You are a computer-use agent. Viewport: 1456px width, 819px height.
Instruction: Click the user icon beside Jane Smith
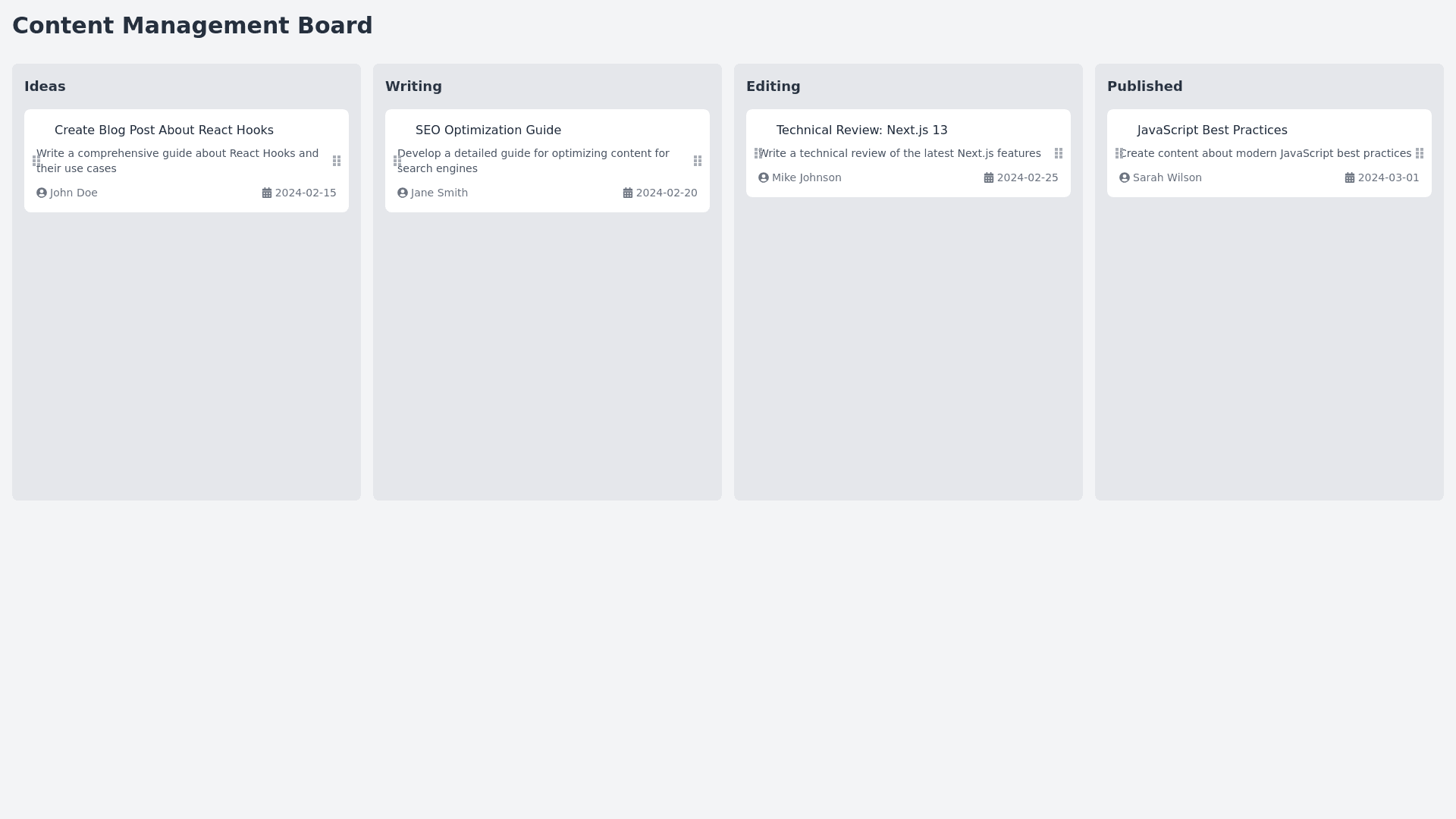tap(403, 193)
